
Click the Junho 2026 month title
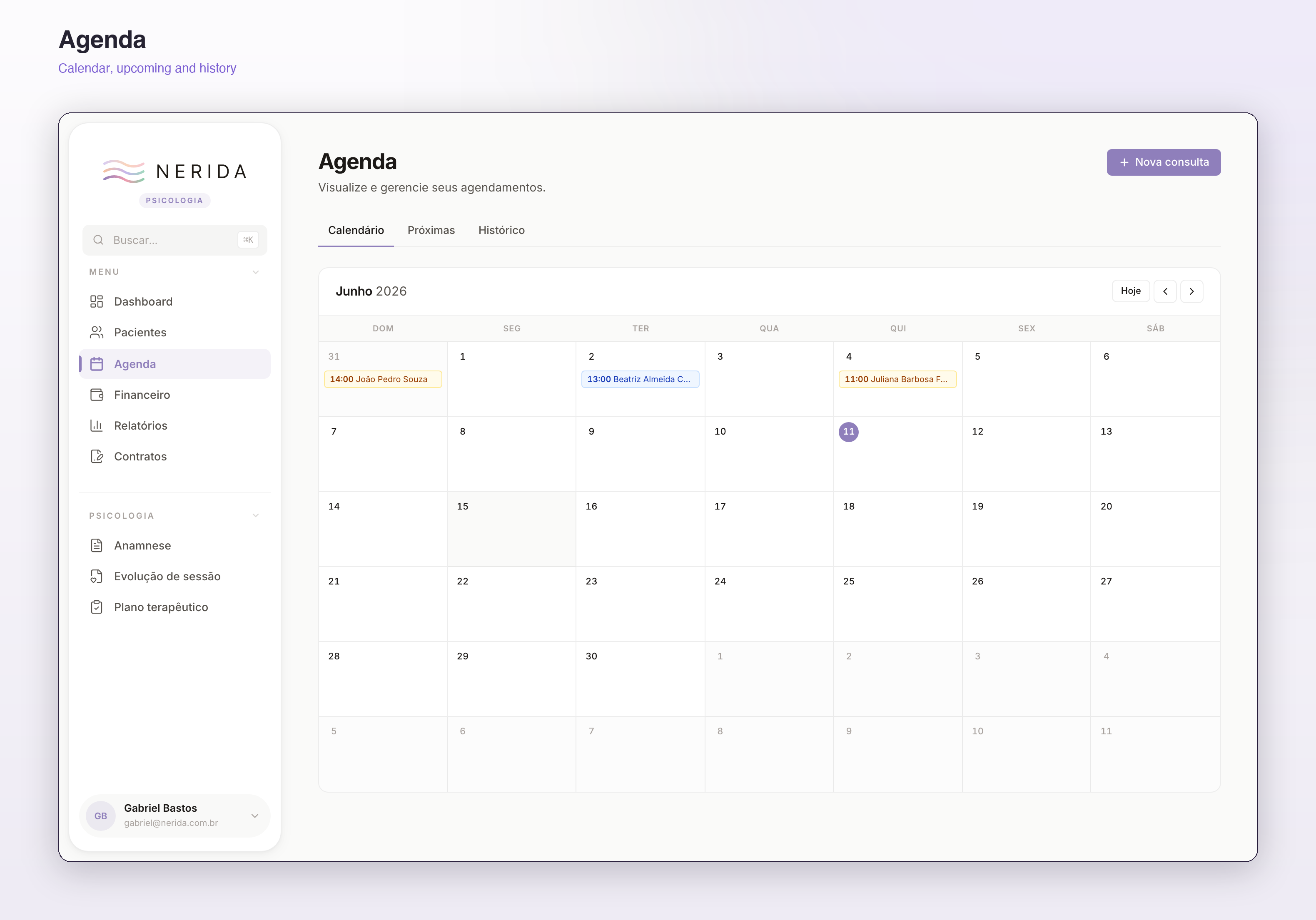pyautogui.click(x=371, y=291)
